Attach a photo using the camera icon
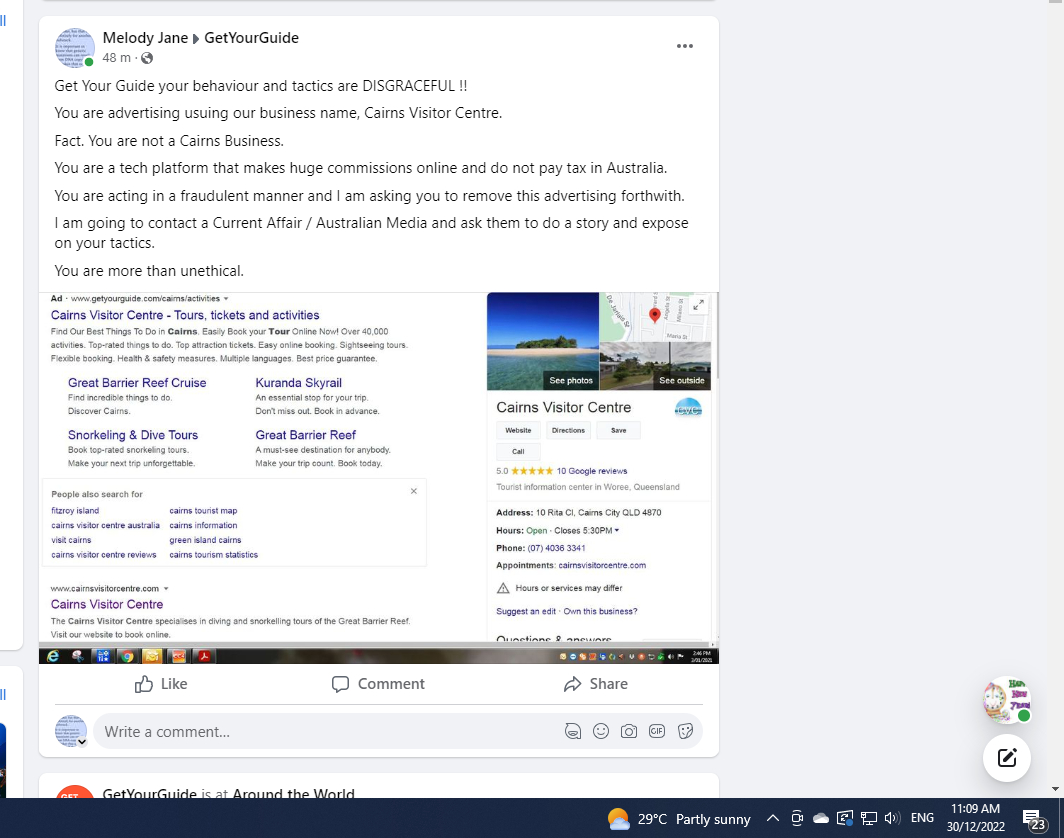This screenshot has height=838, width=1064. pyautogui.click(x=629, y=731)
